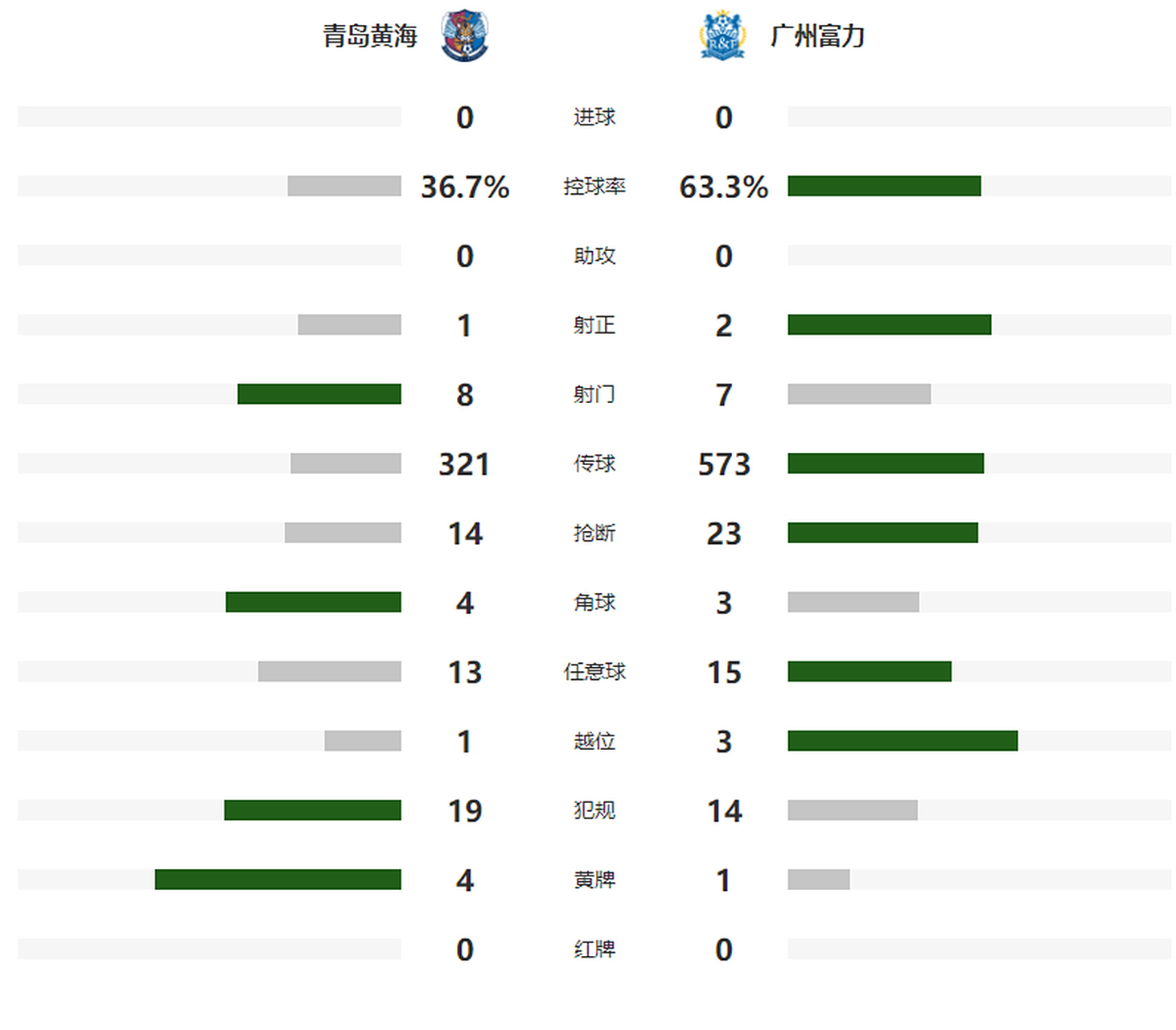Click the green bar for 8 shots

(x=319, y=394)
